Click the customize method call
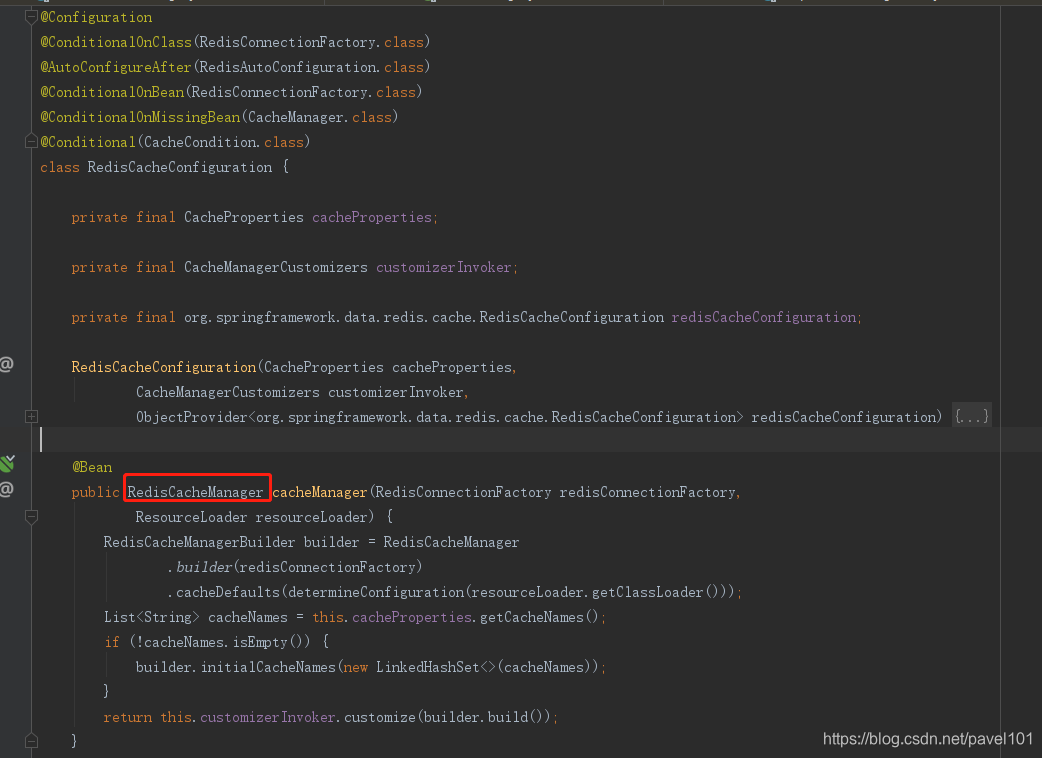Screen dimensions: 1042x758 [x=379, y=717]
